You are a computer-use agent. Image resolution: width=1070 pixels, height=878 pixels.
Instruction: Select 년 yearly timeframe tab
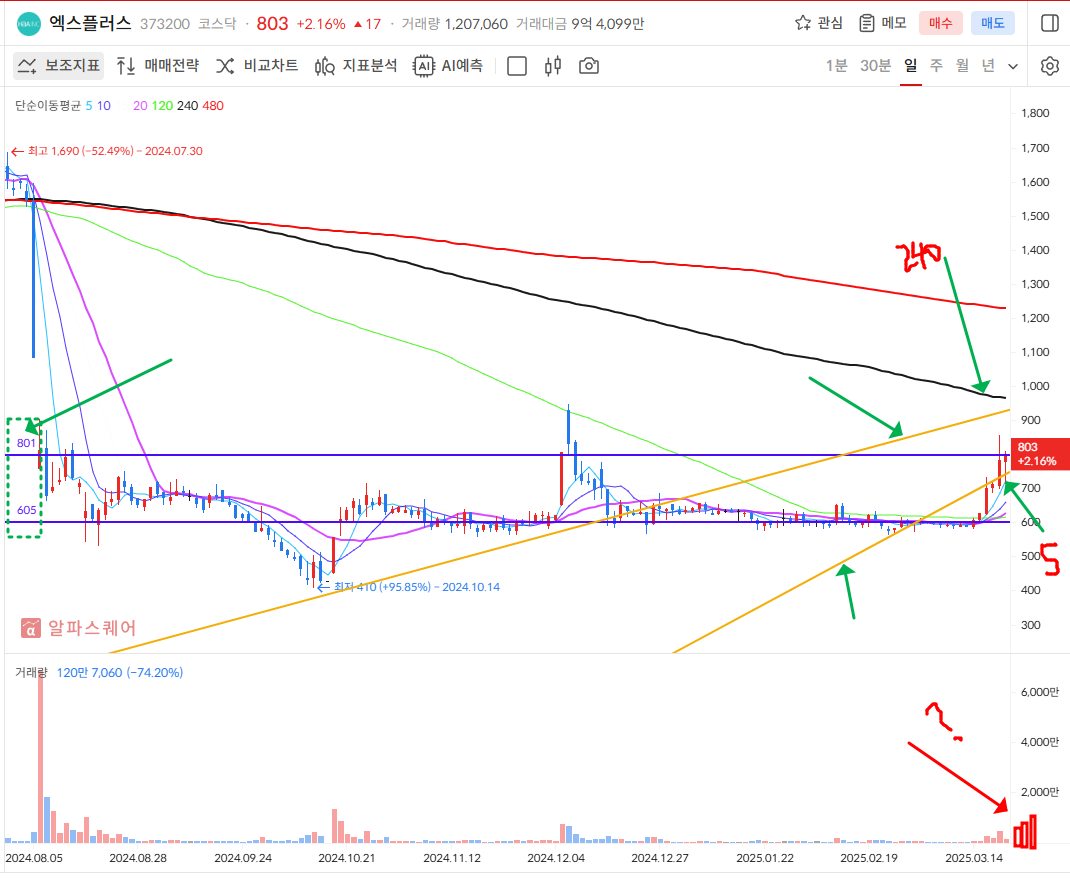point(988,65)
